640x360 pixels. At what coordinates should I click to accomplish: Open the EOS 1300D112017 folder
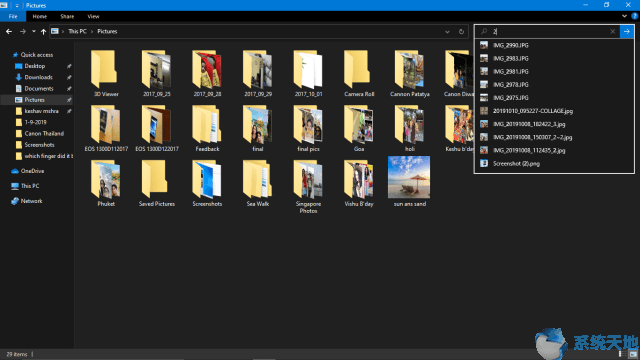(x=106, y=129)
